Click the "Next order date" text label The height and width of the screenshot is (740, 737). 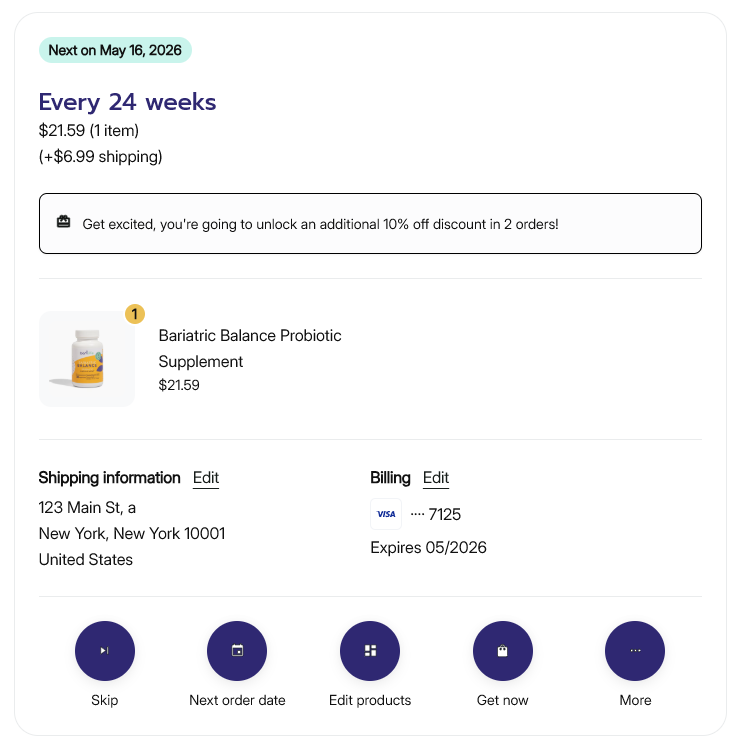[x=237, y=700]
